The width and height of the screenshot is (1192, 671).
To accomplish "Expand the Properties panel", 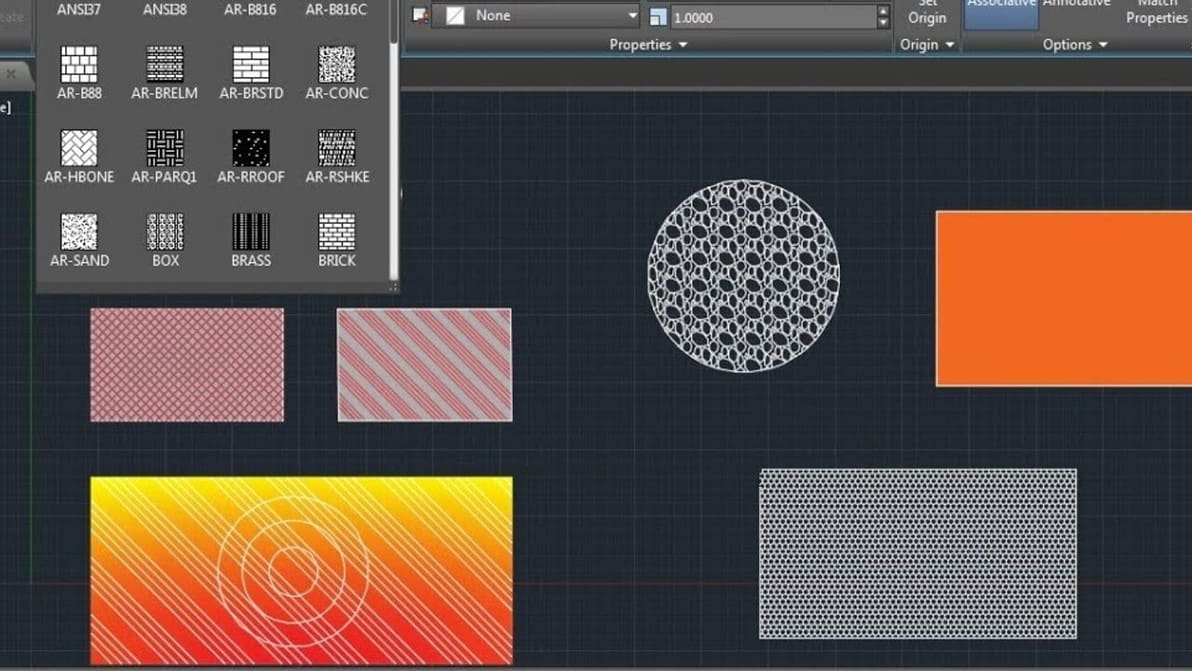I will tap(648, 44).
